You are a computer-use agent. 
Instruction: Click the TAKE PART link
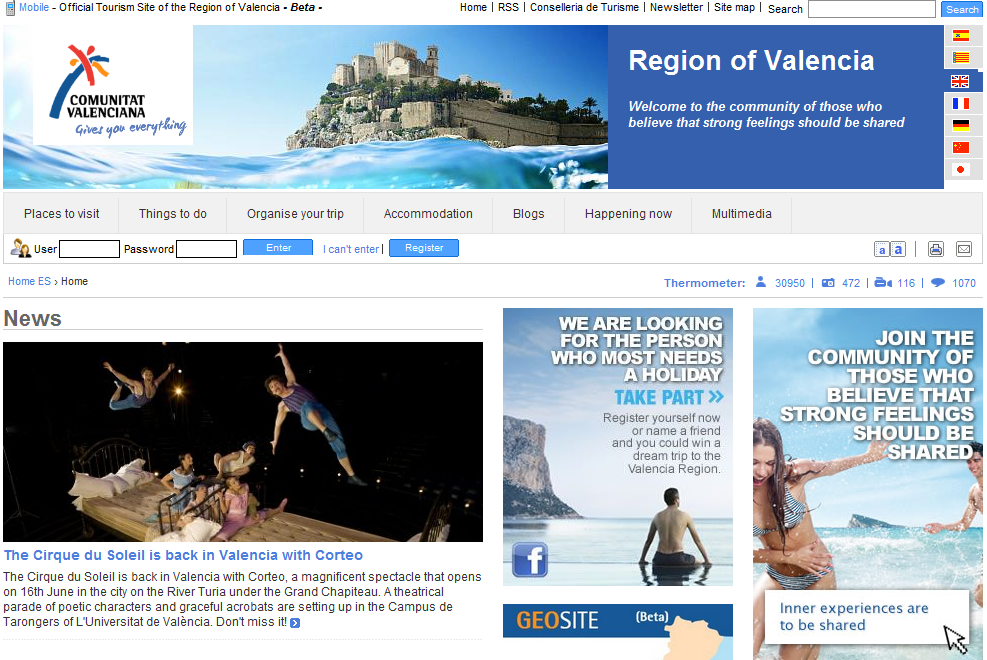tap(669, 398)
